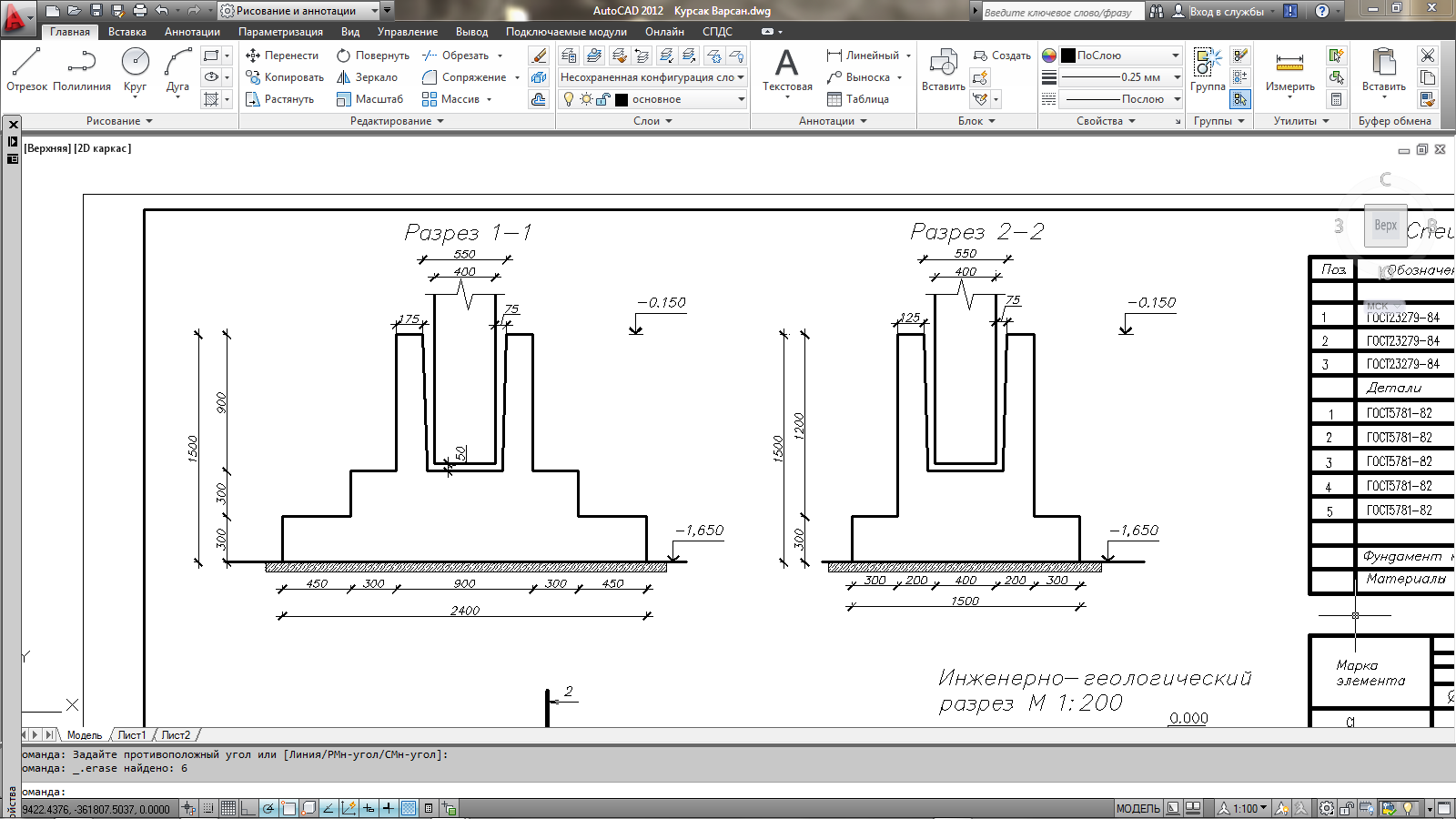Toggle the МОДЕЛЬ model space button
The image size is (1456, 819).
(1137, 808)
